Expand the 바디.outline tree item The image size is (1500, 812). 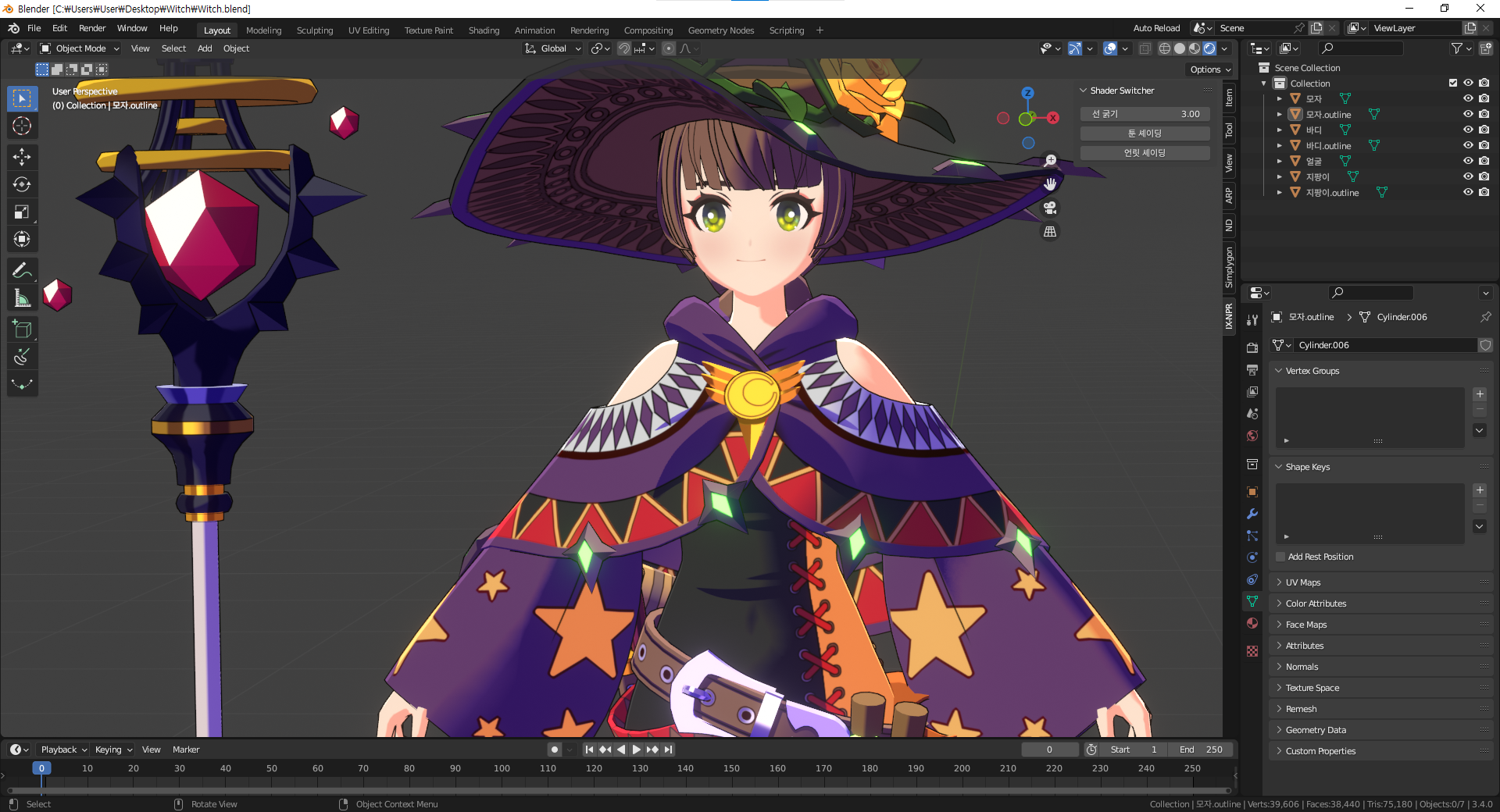1279,145
